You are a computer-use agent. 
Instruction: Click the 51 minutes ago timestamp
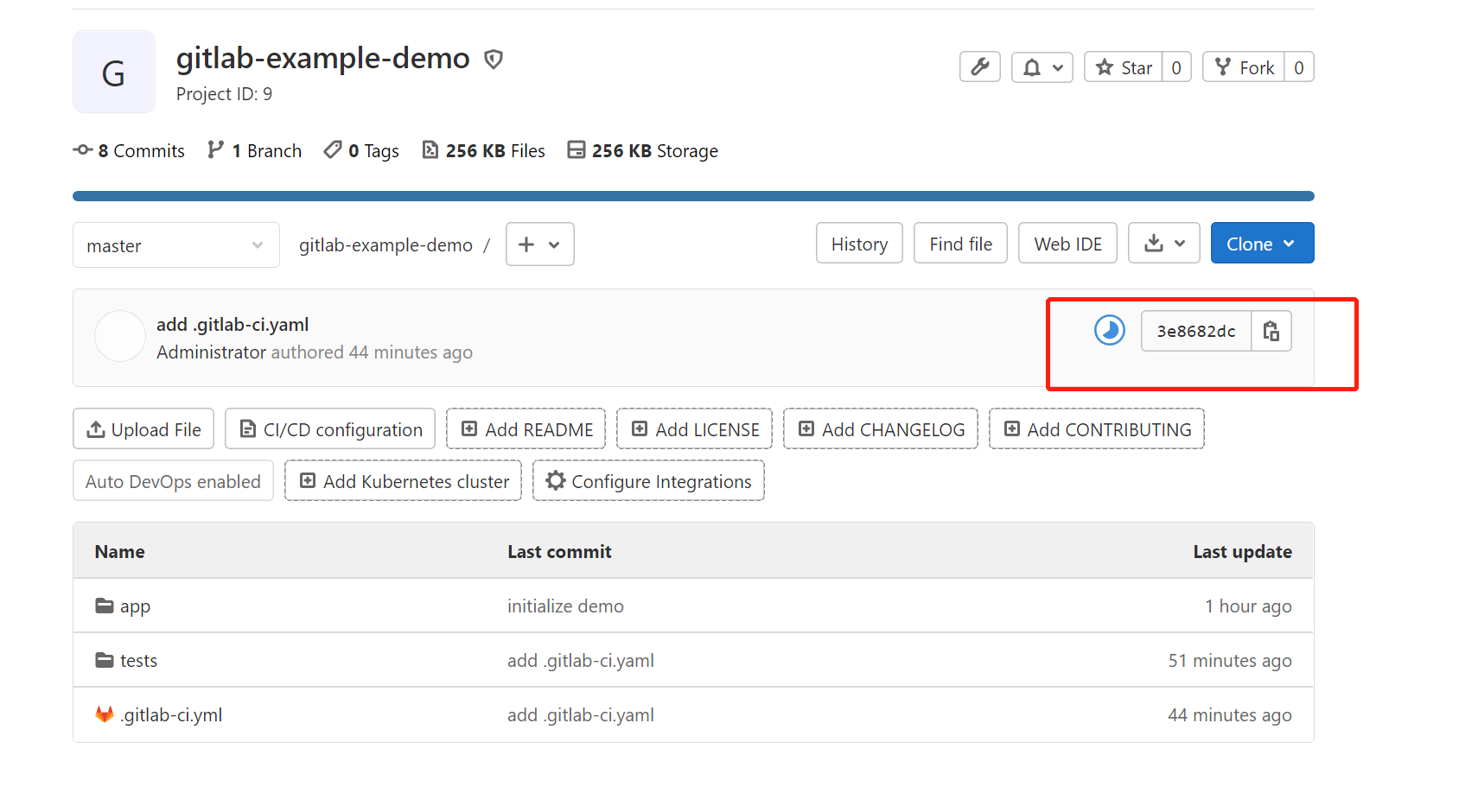coord(1230,661)
